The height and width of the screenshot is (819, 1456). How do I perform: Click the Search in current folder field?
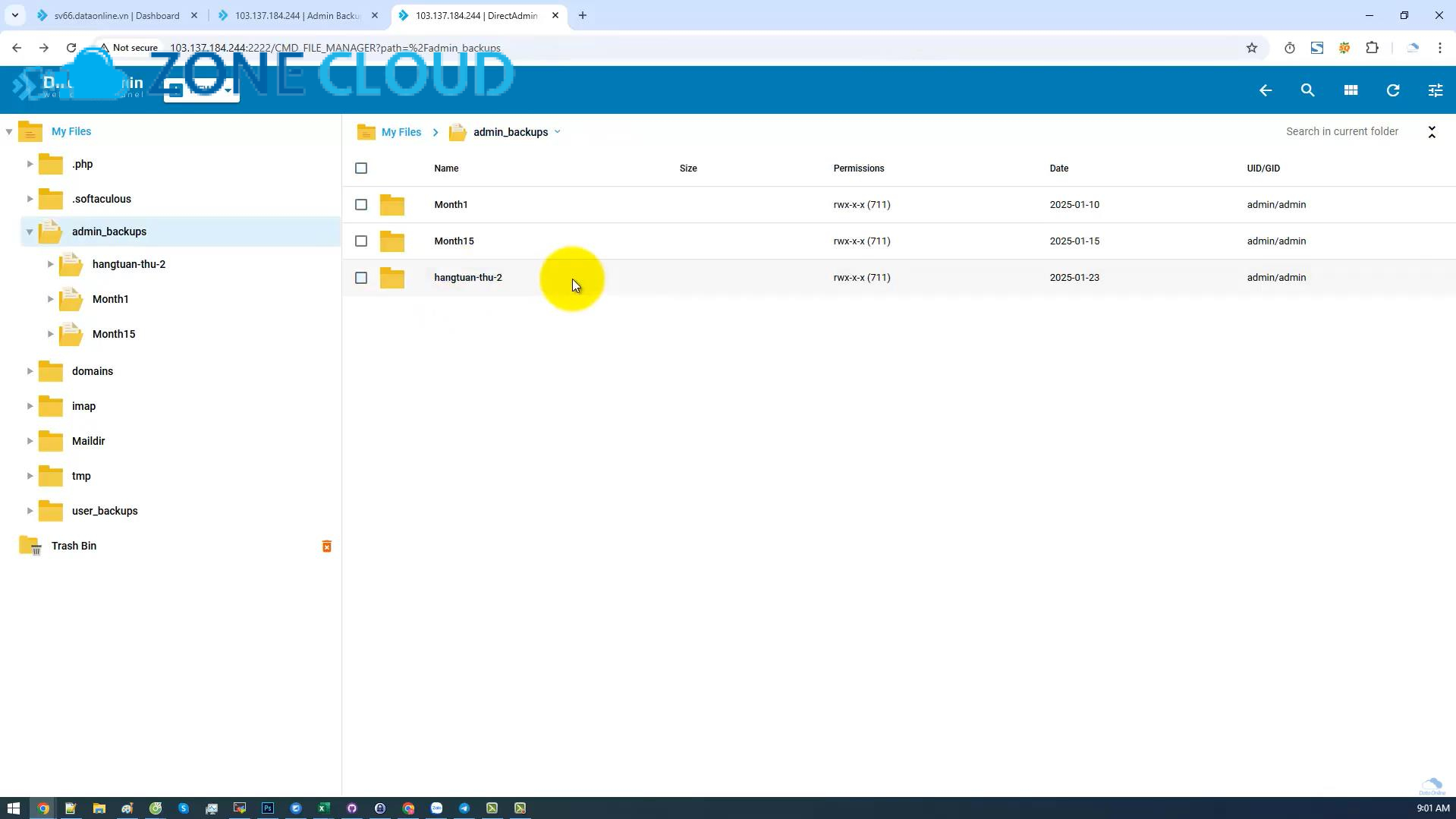(x=1341, y=132)
